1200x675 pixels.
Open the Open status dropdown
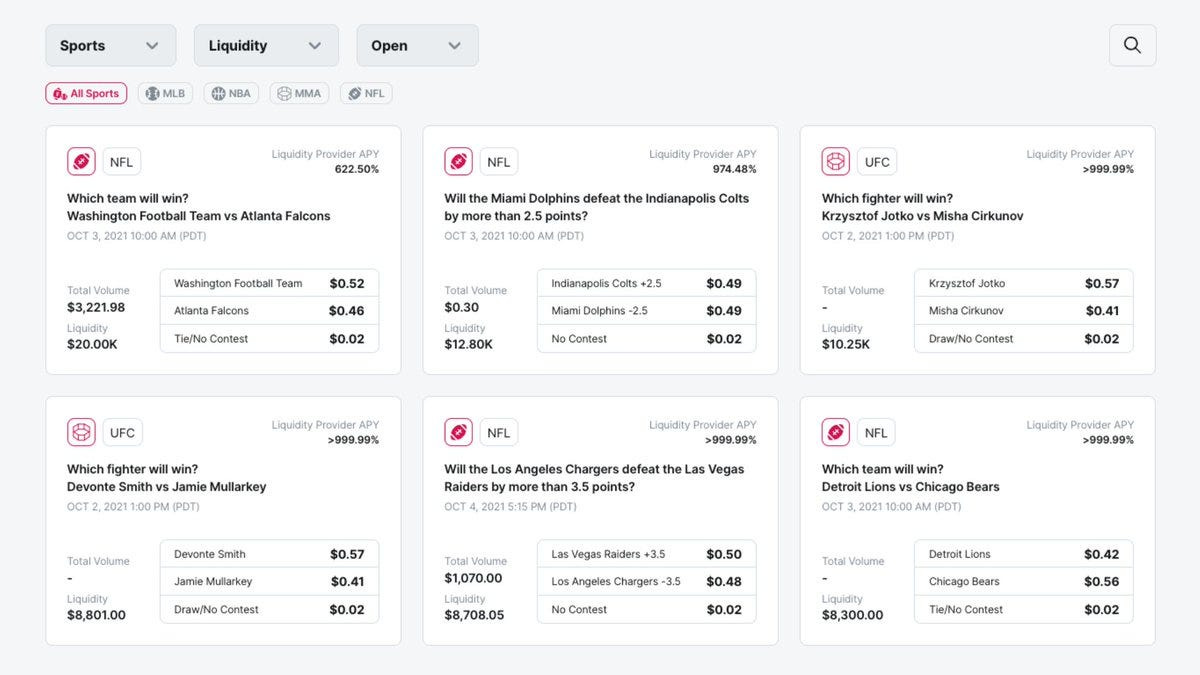click(x=417, y=45)
